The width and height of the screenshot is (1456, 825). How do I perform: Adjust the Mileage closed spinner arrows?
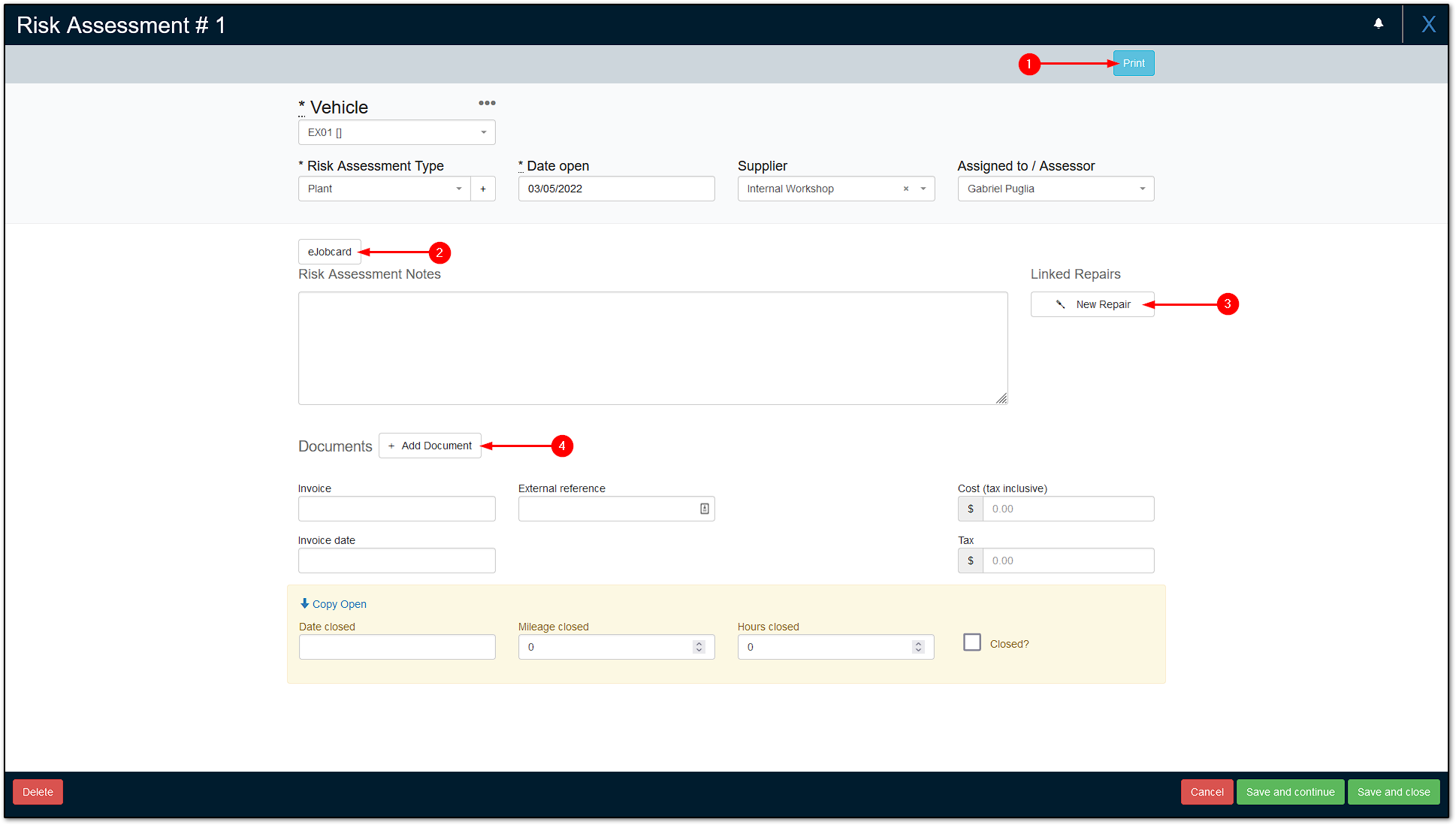[699, 647]
